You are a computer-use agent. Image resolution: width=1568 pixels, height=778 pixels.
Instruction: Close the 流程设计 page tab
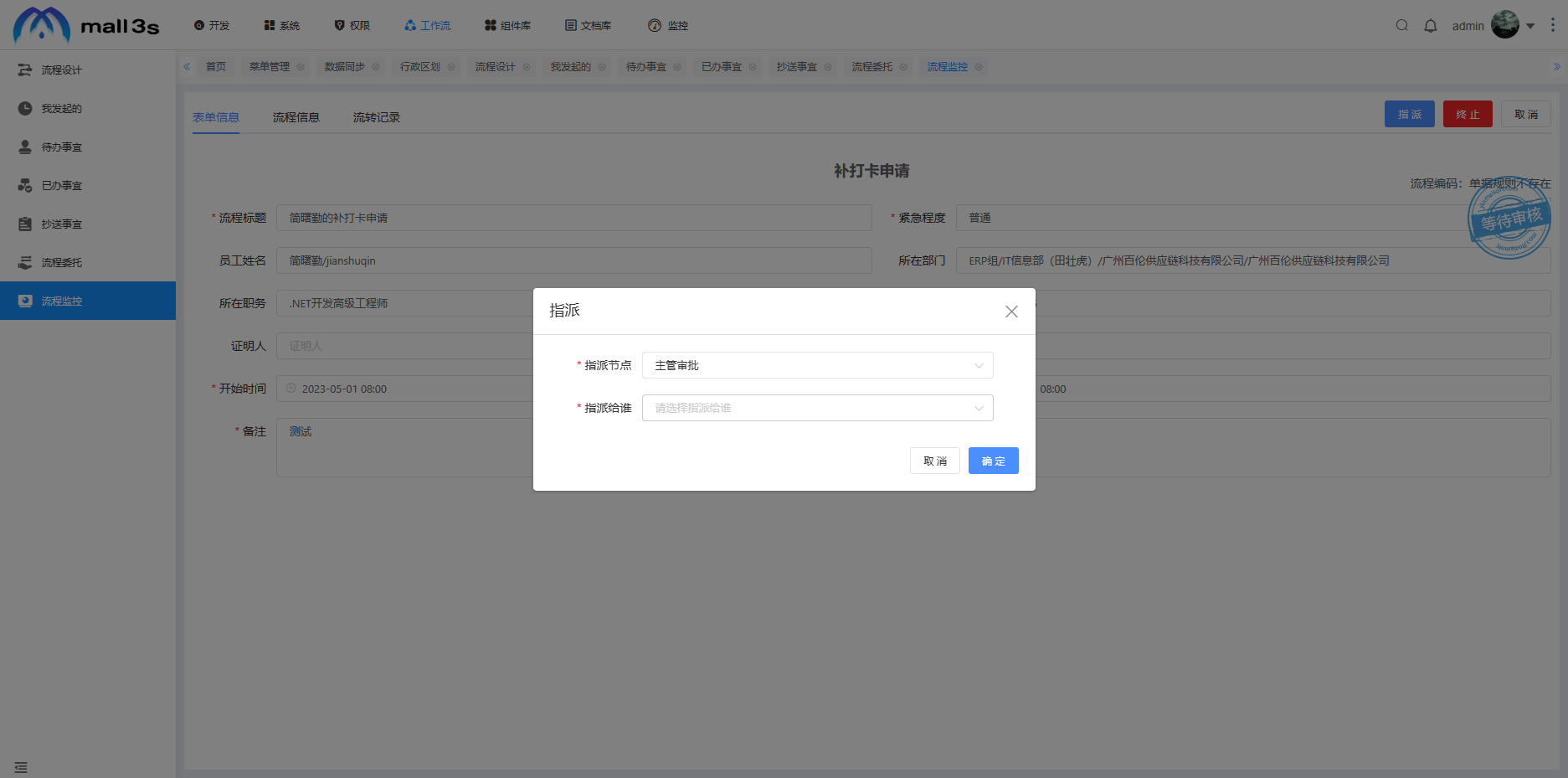click(x=527, y=67)
